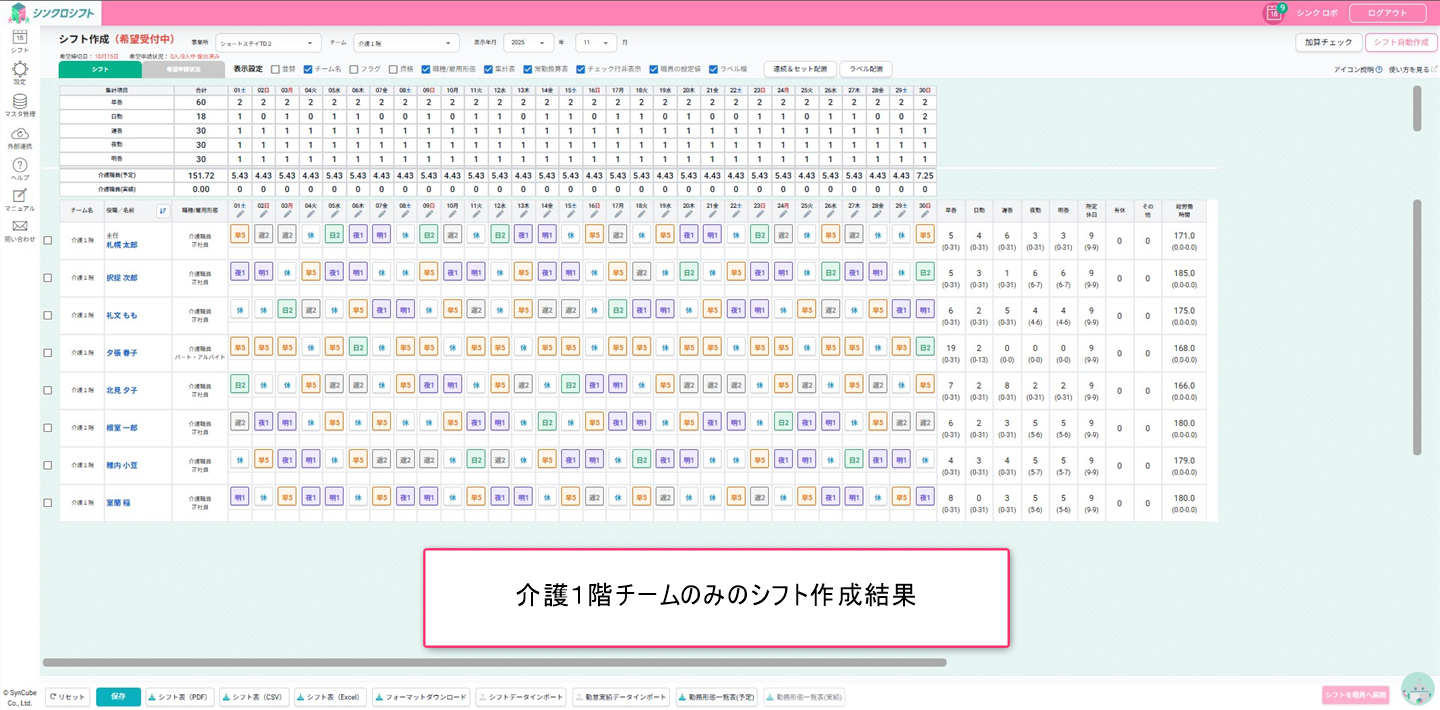Switch to the 希望申請状況 tab
The width and height of the screenshot is (1440, 710).
pyautogui.click(x=183, y=70)
